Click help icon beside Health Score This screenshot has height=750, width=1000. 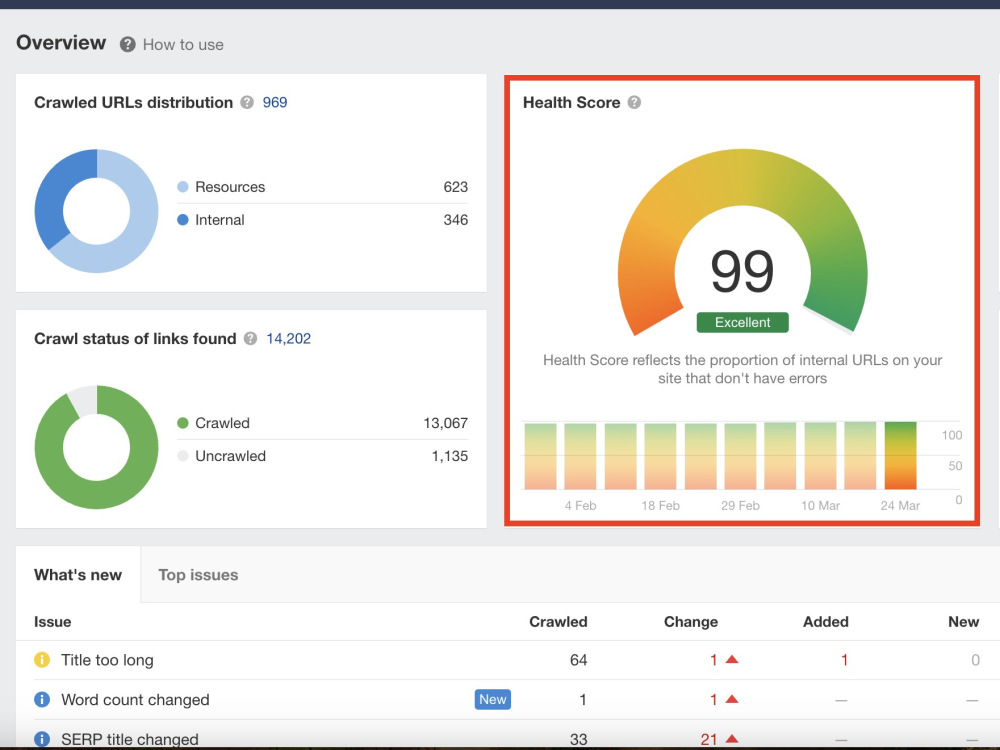(634, 102)
